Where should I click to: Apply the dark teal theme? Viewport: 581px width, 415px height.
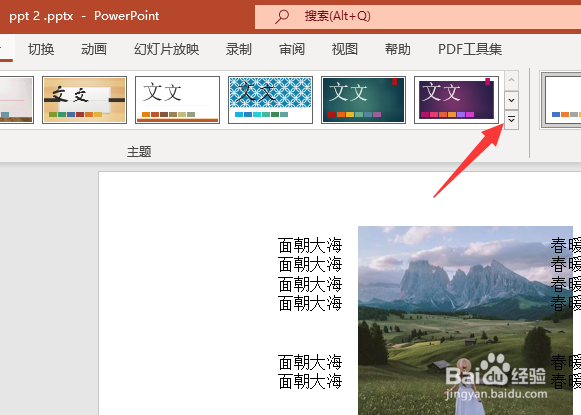click(x=363, y=100)
